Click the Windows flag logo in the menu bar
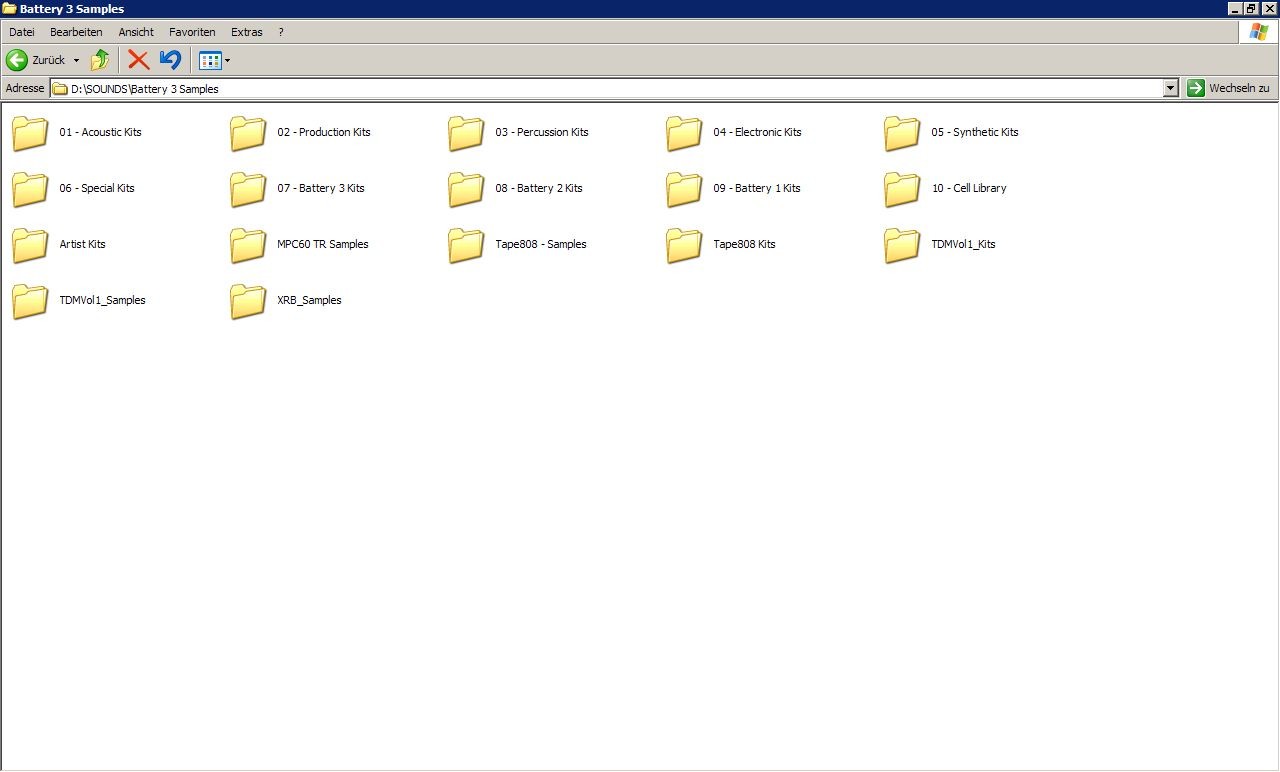This screenshot has width=1280, height=772. (1258, 32)
